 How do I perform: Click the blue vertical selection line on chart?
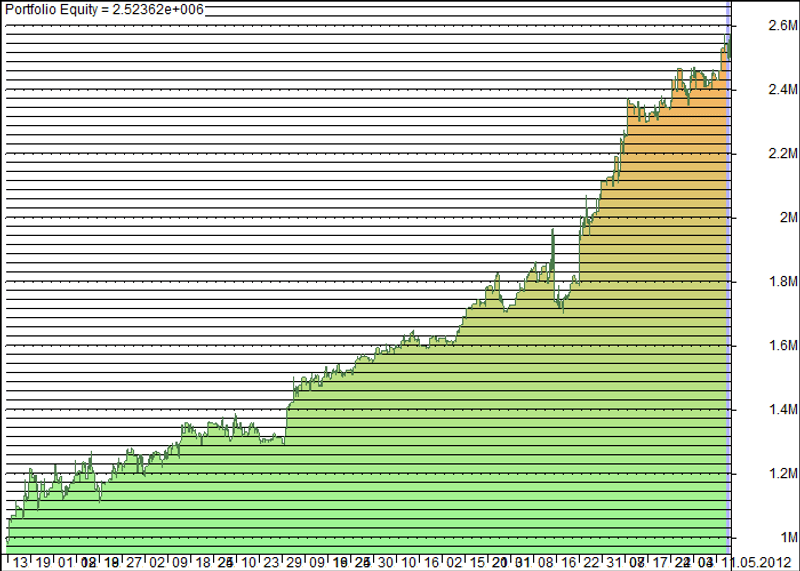(x=729, y=276)
